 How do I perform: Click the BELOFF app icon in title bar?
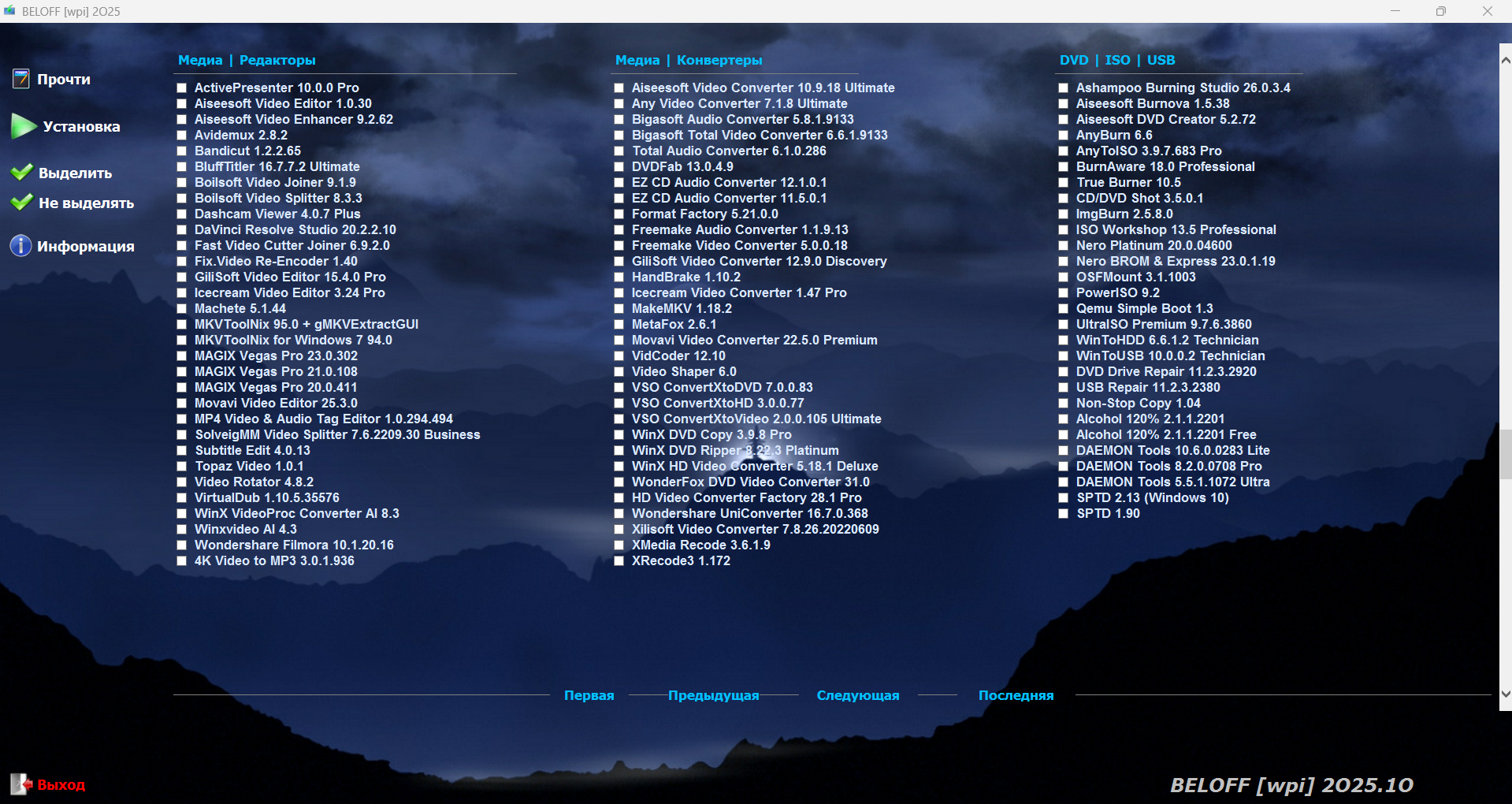coord(9,11)
